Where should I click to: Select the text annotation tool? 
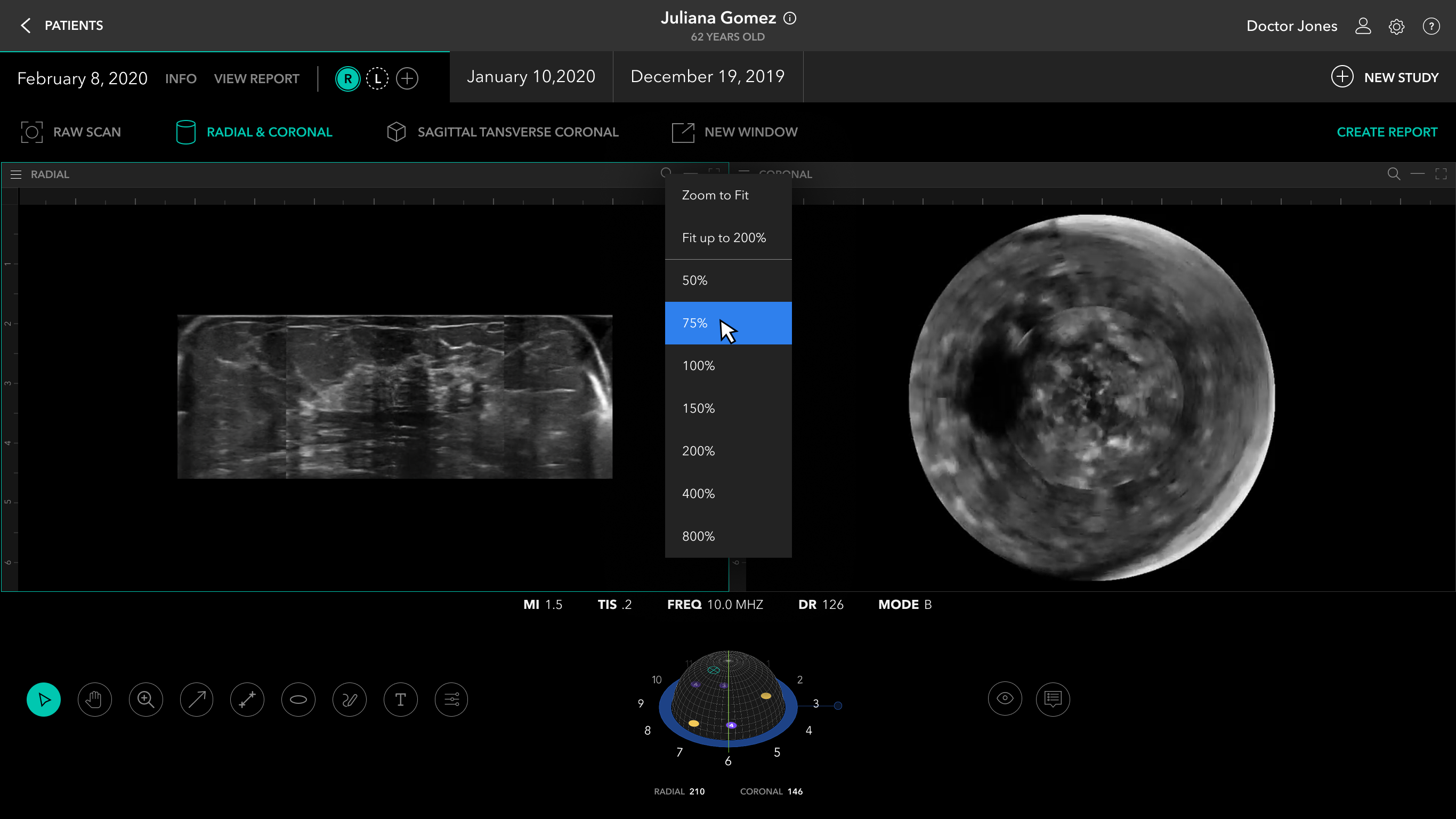[x=400, y=700]
